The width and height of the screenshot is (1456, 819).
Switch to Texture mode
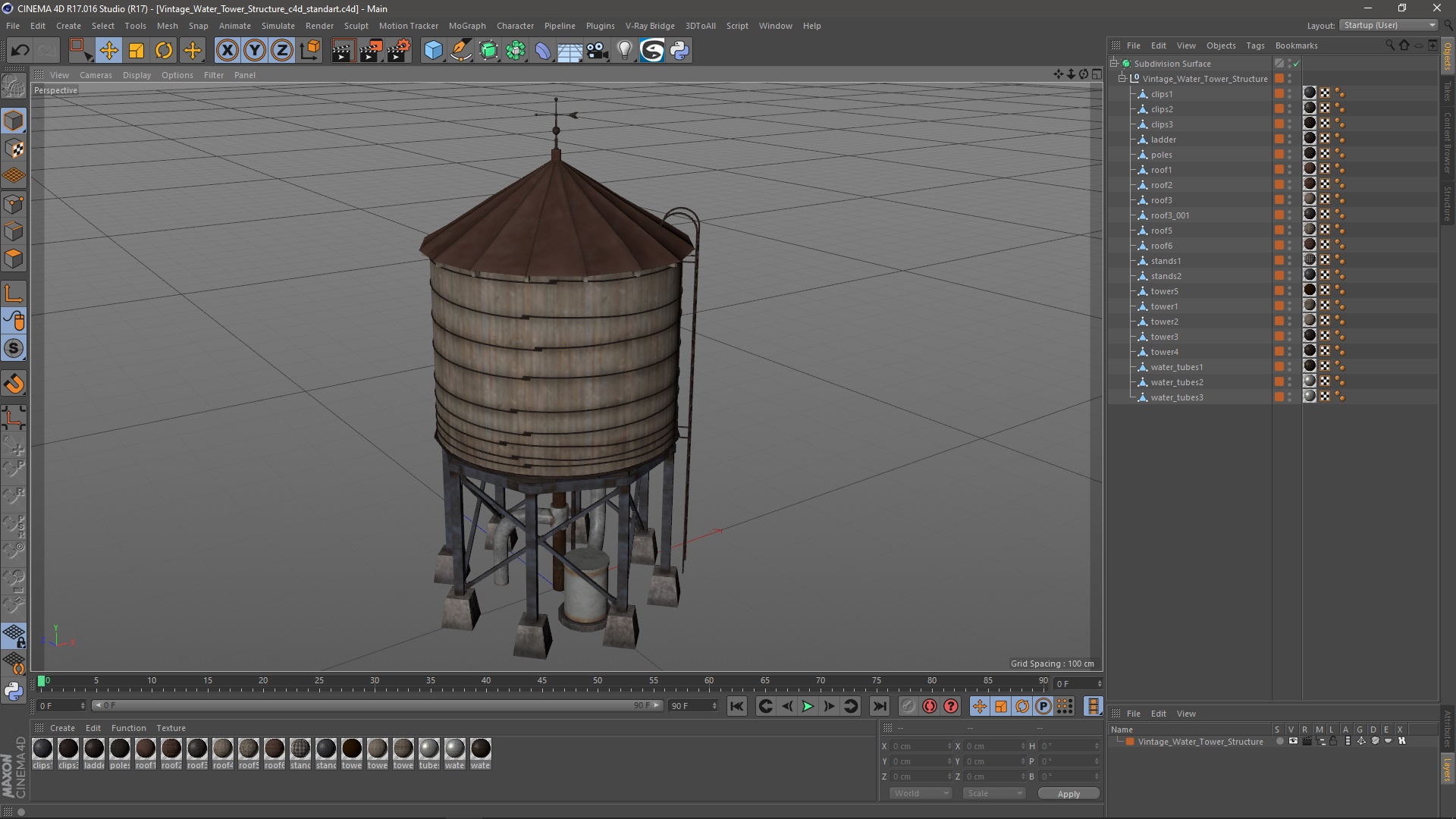14,149
